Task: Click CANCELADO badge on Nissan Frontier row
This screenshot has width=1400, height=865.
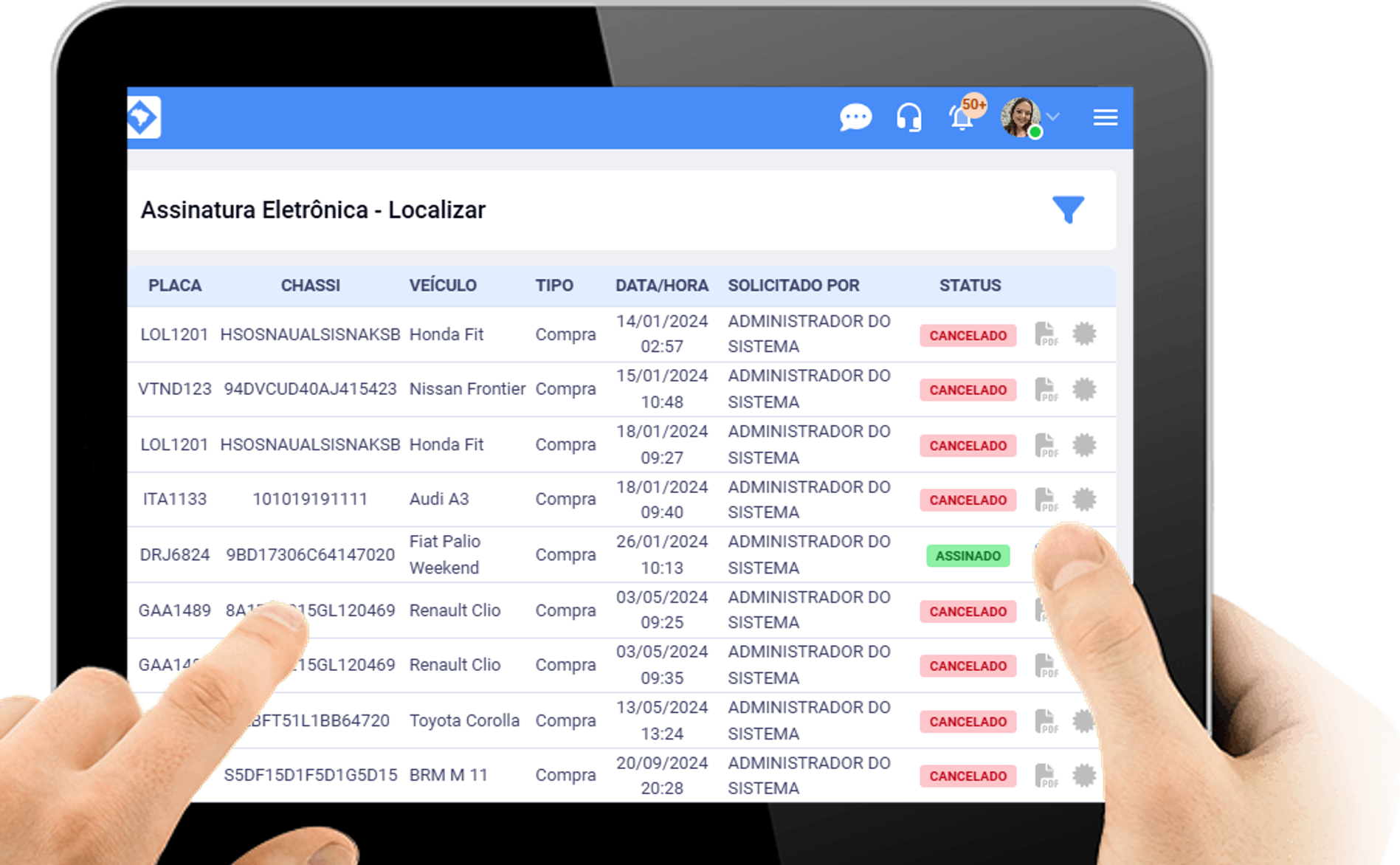Action: click(968, 390)
